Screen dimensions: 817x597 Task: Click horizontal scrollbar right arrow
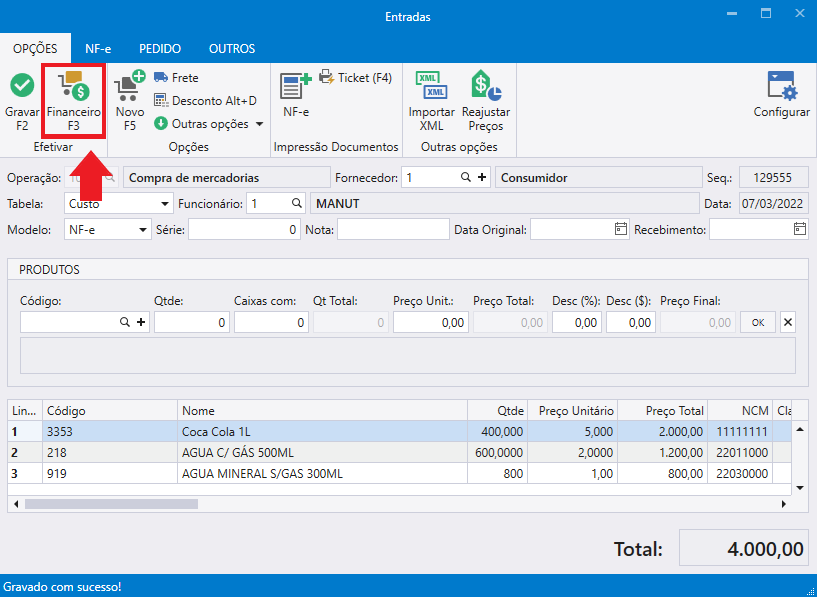(783, 504)
